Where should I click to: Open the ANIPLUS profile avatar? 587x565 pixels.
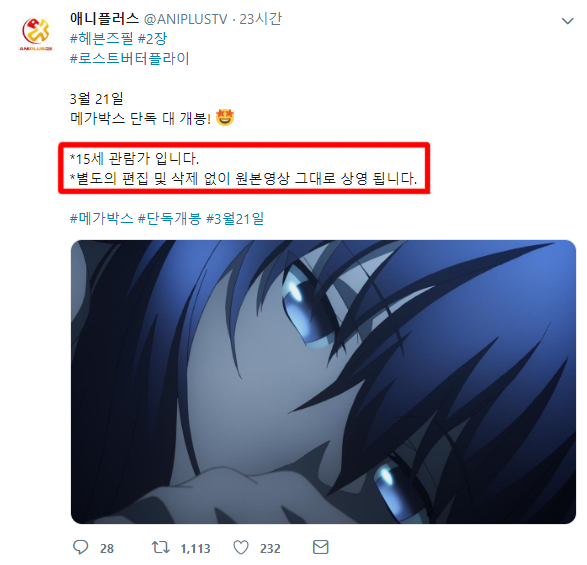[x=36, y=33]
